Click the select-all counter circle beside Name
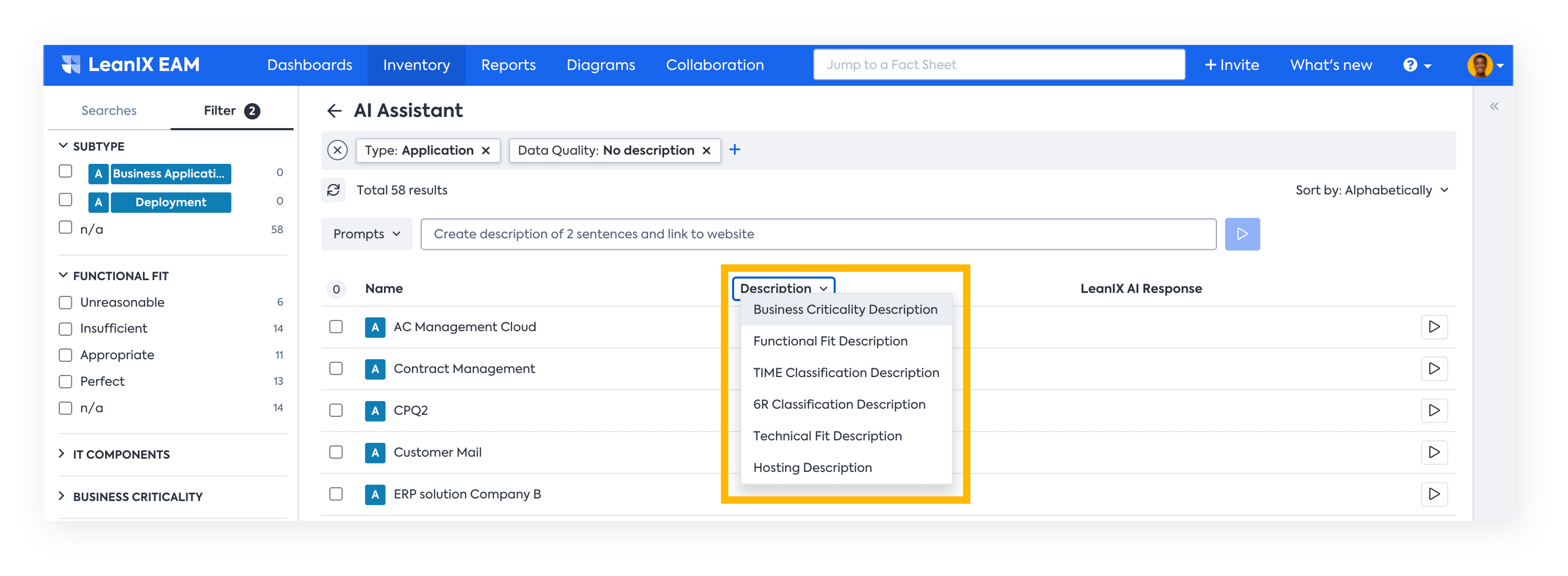Image resolution: width=1568 pixels, height=576 pixels. 336,289
